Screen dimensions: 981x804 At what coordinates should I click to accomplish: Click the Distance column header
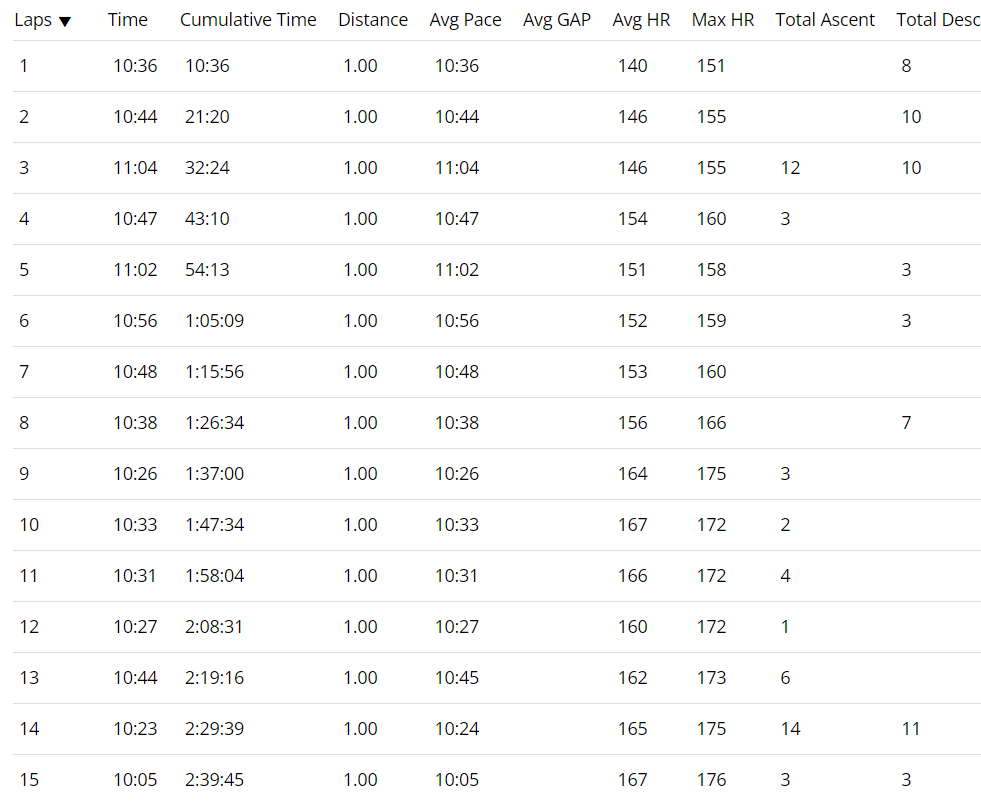coord(373,20)
